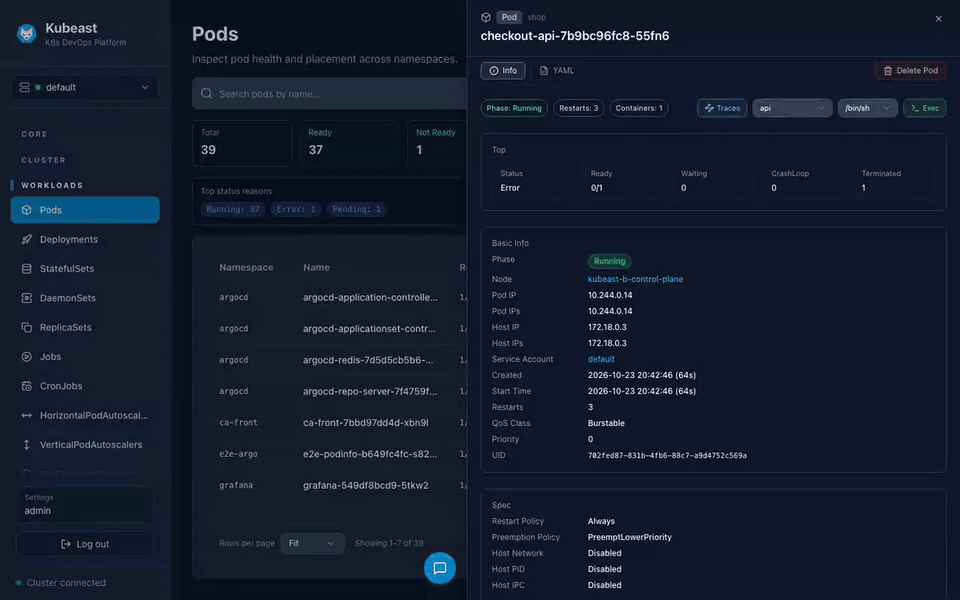The width and height of the screenshot is (960, 600).
Task: Open the api container dropdown
Action: click(x=792, y=108)
